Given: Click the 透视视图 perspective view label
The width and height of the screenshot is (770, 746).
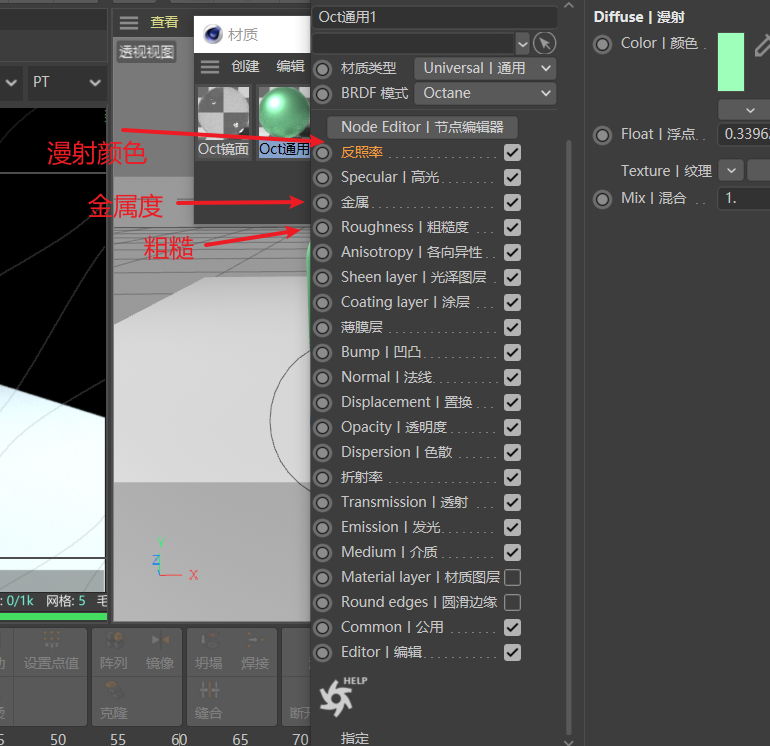Looking at the screenshot, I should click(146, 52).
